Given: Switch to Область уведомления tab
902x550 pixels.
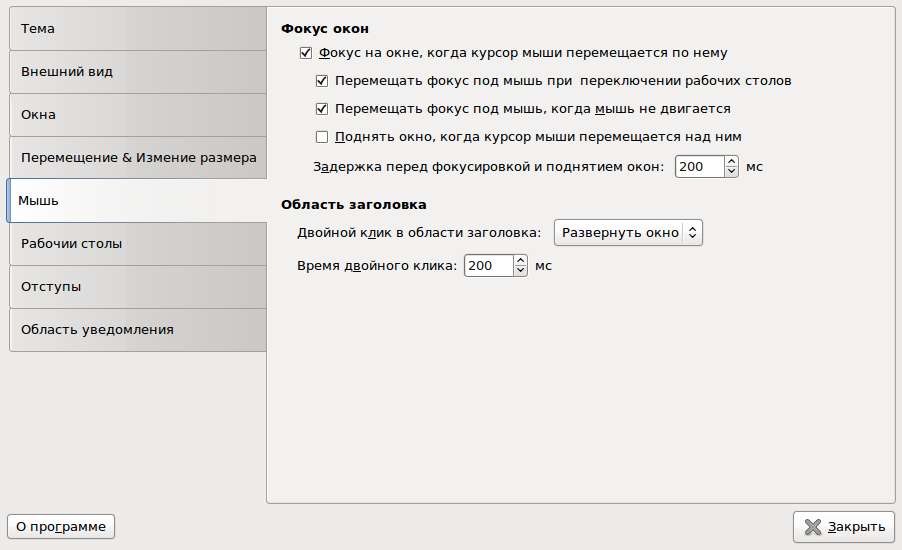Looking at the screenshot, I should 137,330.
